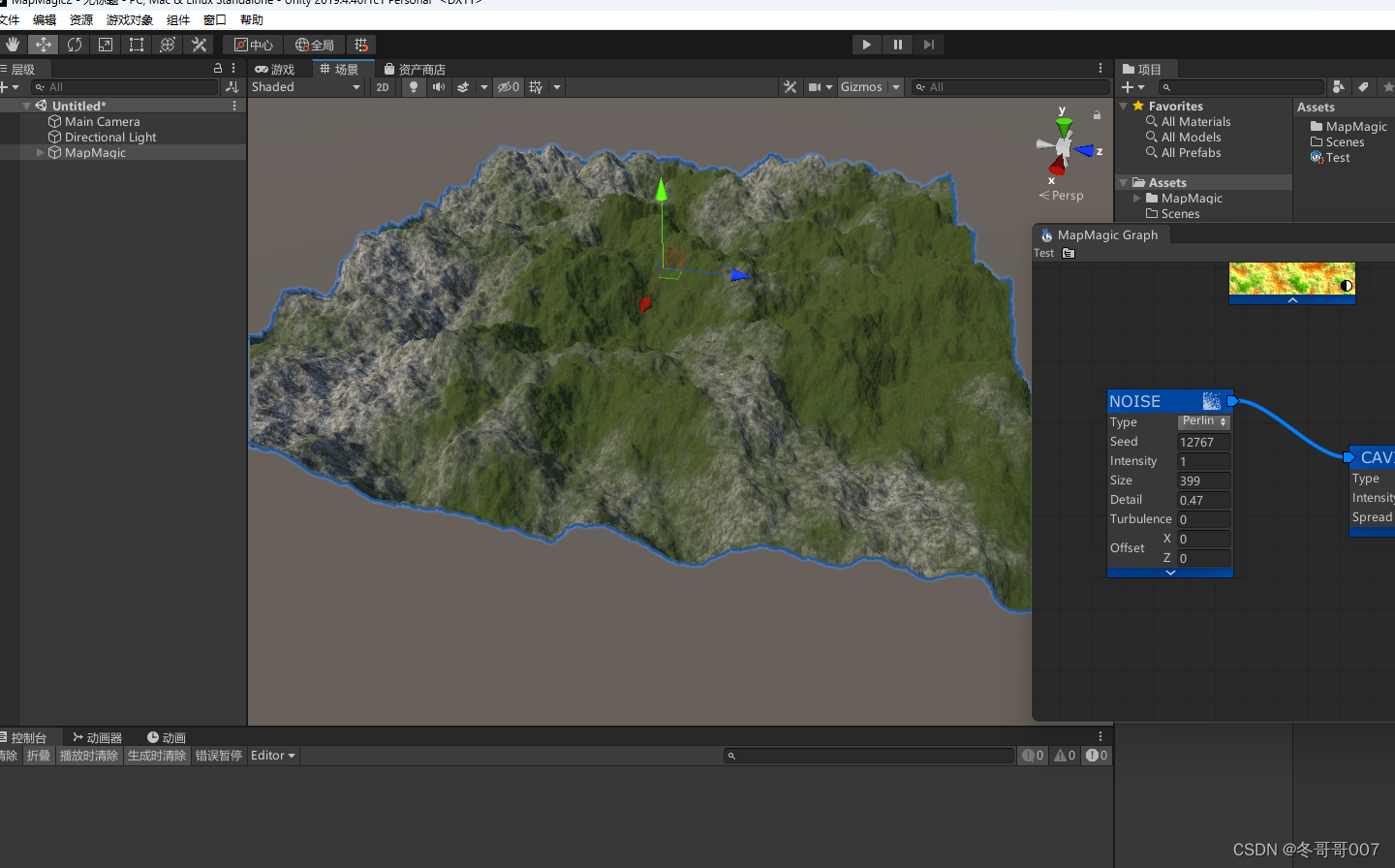Collapse the Assets folder in project panel
Image resolution: width=1395 pixels, height=868 pixels.
pyautogui.click(x=1123, y=181)
